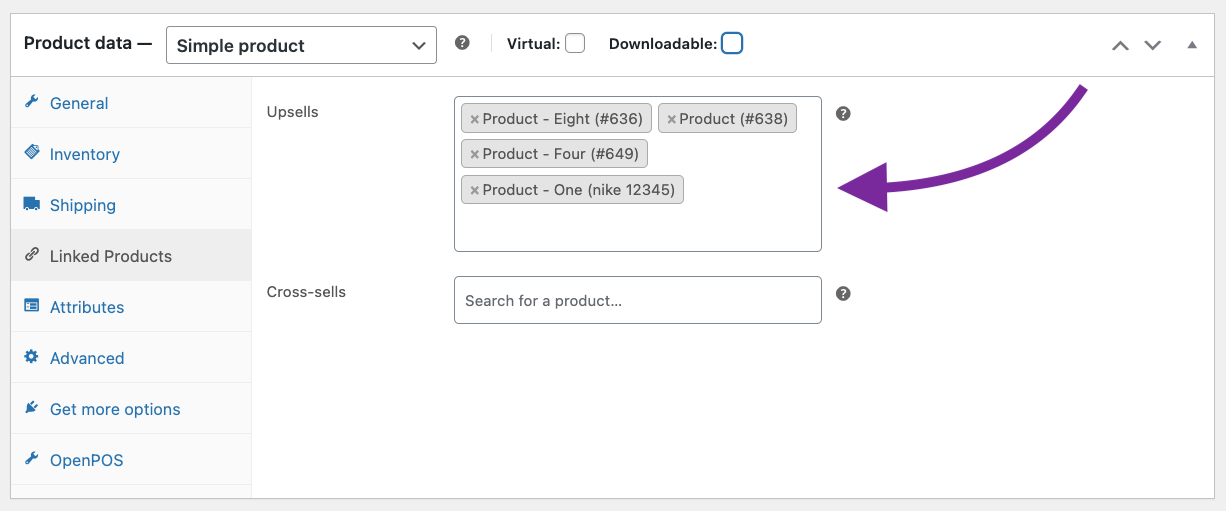Click the Cross-sells product search field
This screenshot has width=1226, height=511.
(637, 300)
